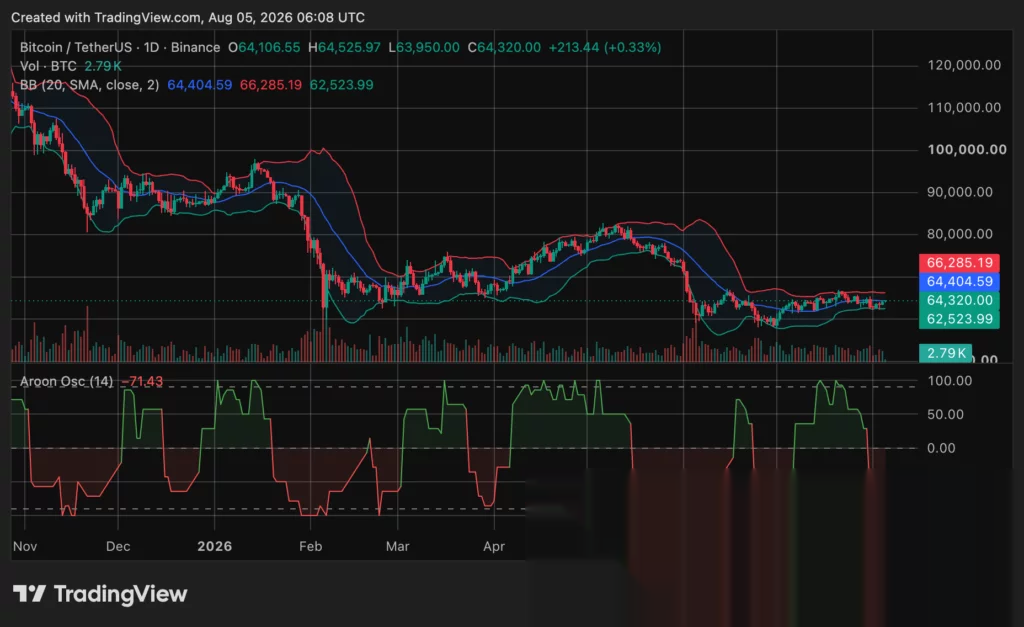
Task: Click the change value +213.44 (+0.33%)
Action: coord(605,47)
